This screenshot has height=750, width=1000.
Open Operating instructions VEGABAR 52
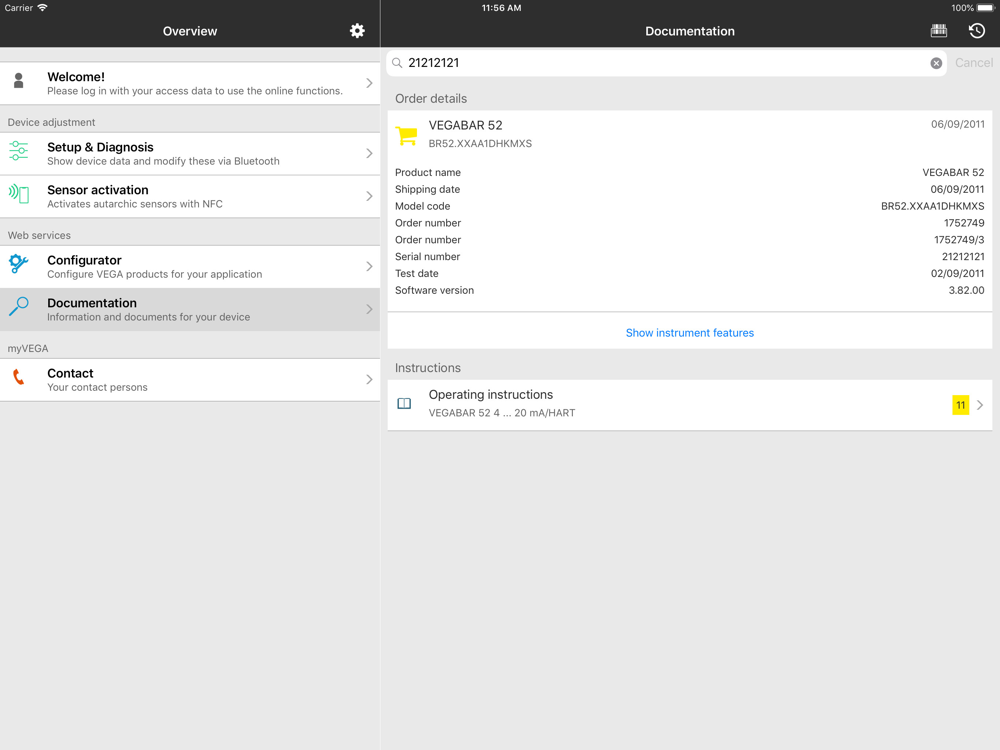click(x=689, y=404)
